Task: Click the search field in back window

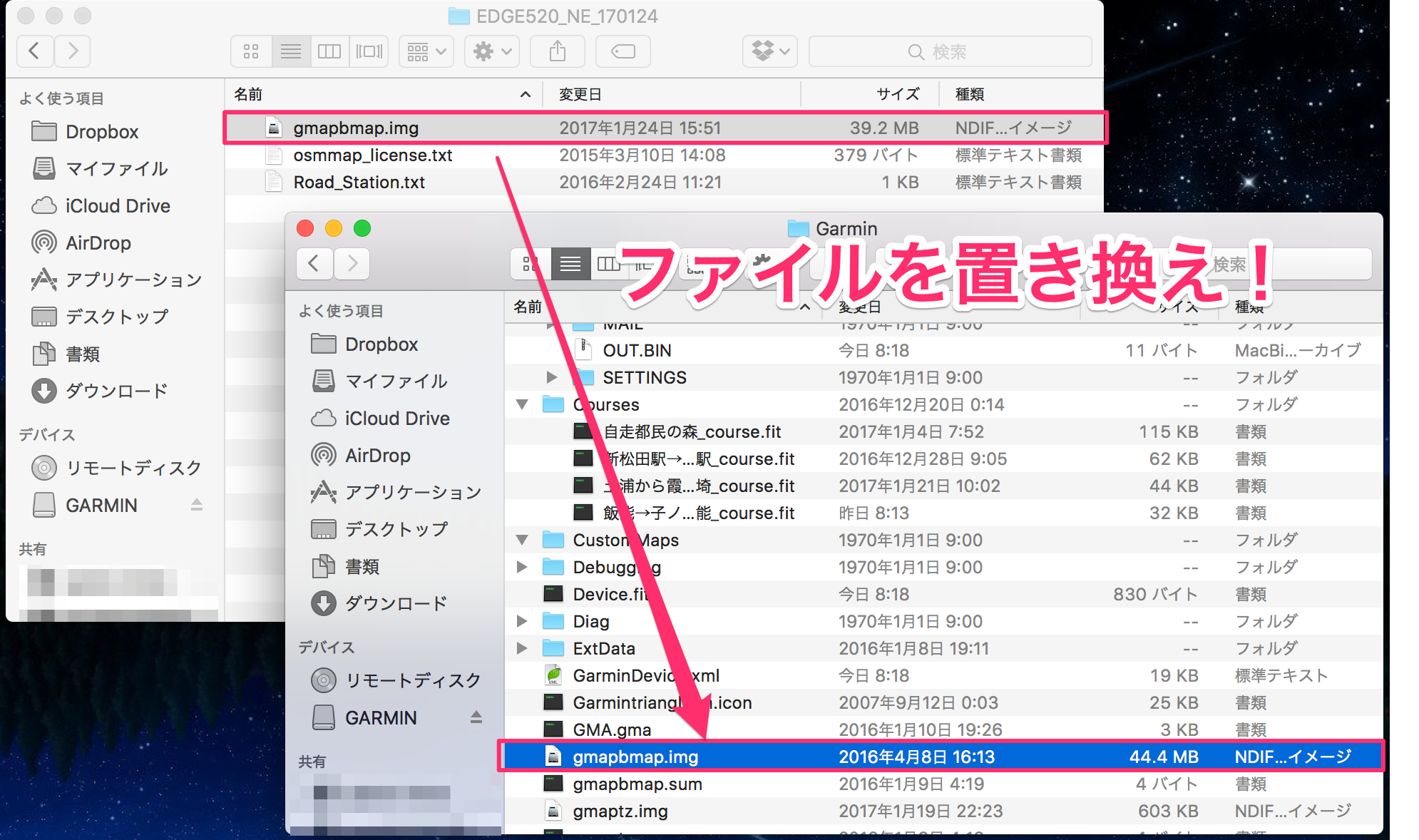Action: click(950, 51)
